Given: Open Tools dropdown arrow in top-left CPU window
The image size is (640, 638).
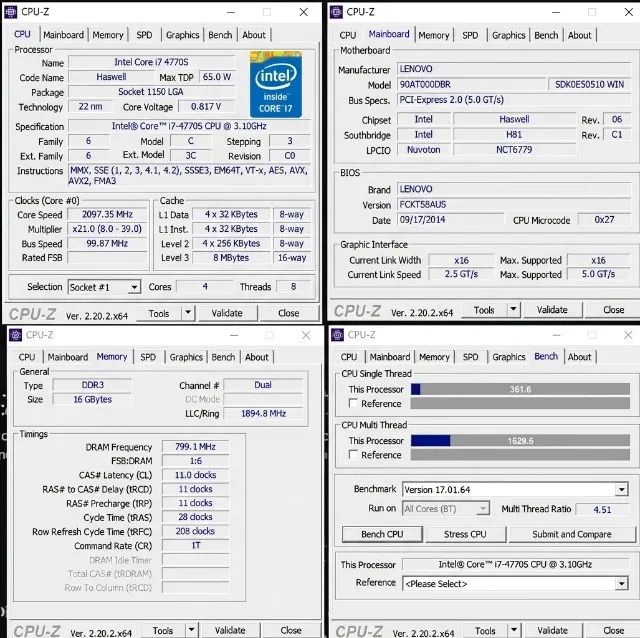Looking at the screenshot, I should click(188, 313).
